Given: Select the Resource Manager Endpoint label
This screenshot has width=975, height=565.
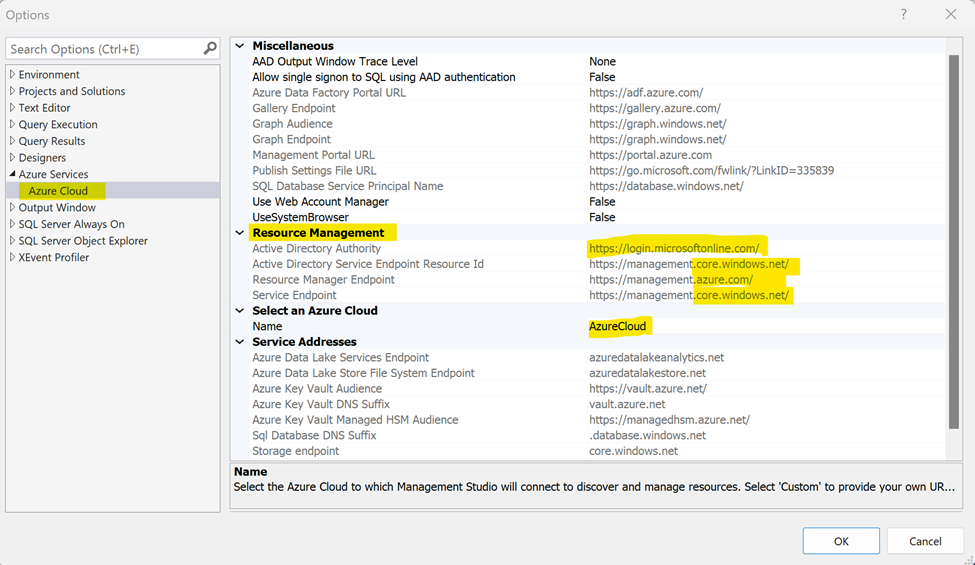Looking at the screenshot, I should [x=323, y=280].
